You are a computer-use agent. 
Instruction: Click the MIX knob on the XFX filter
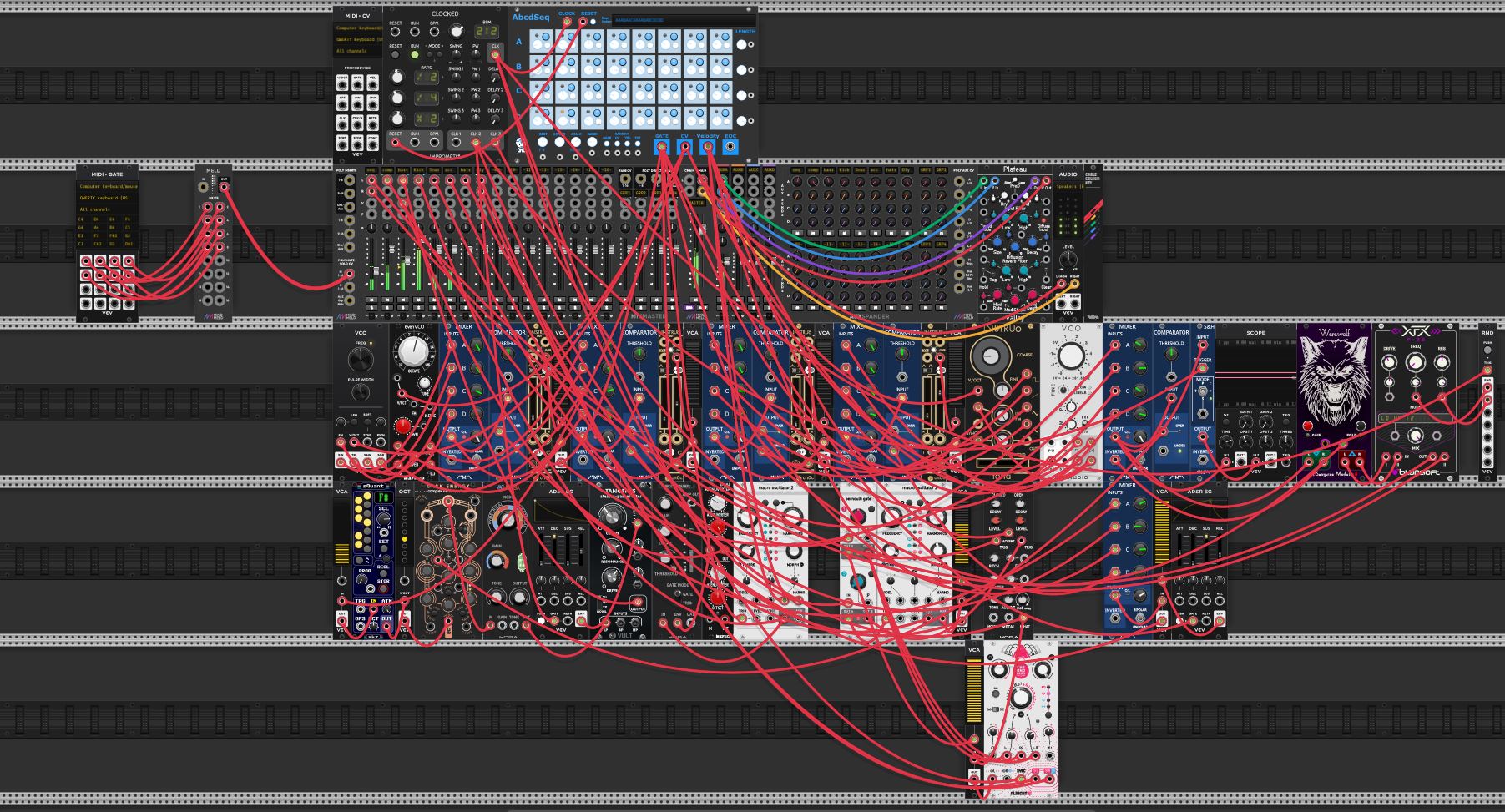coord(1415,436)
